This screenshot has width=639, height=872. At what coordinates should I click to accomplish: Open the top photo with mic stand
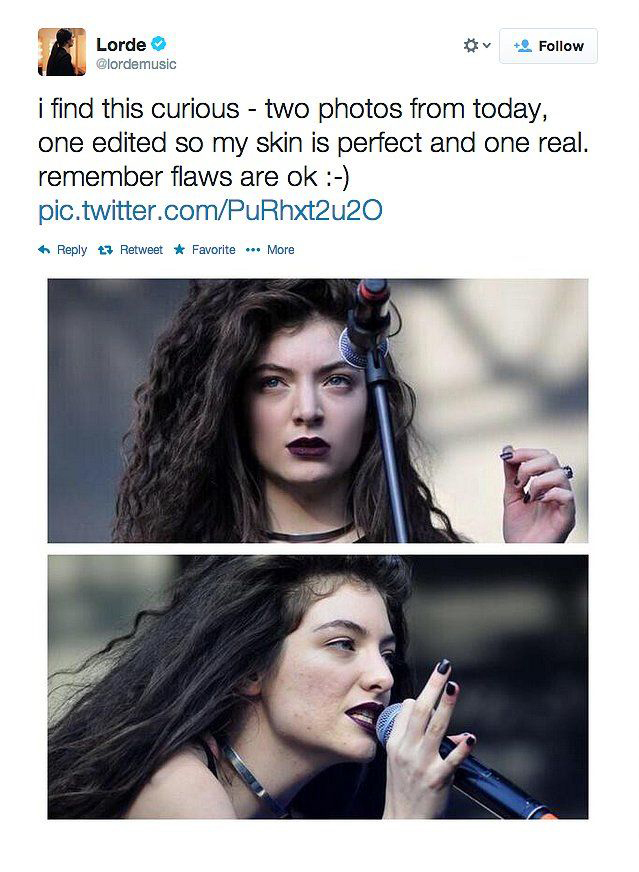coord(318,410)
